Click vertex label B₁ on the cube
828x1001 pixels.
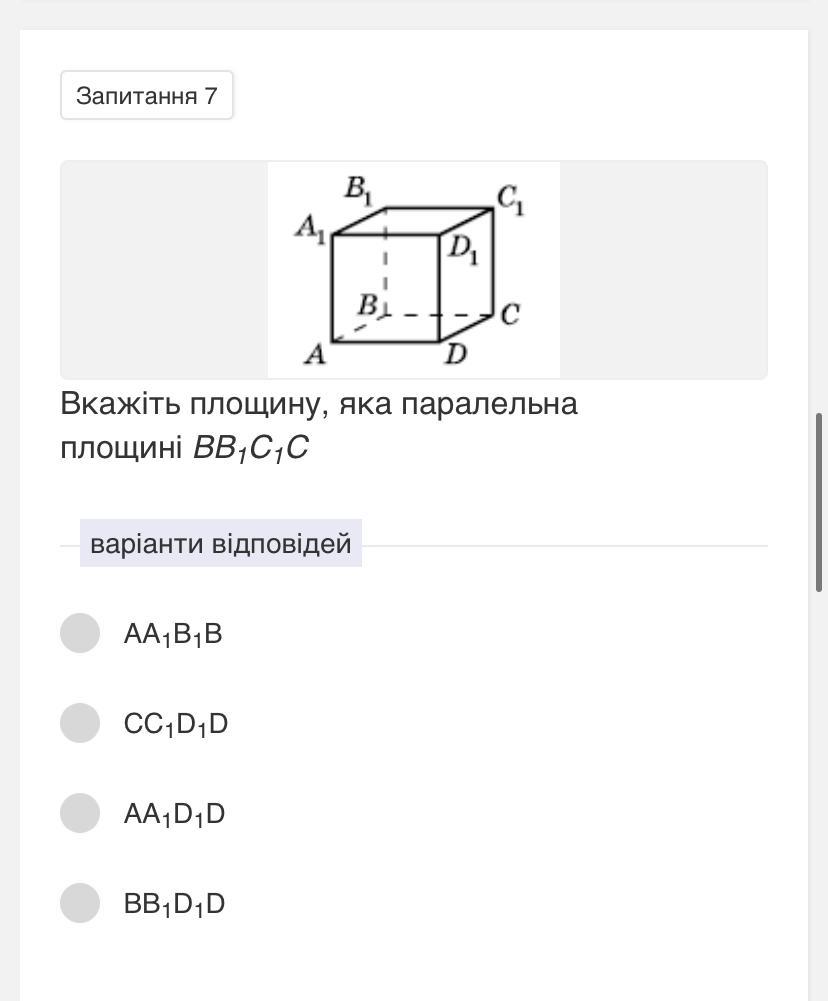point(358,190)
